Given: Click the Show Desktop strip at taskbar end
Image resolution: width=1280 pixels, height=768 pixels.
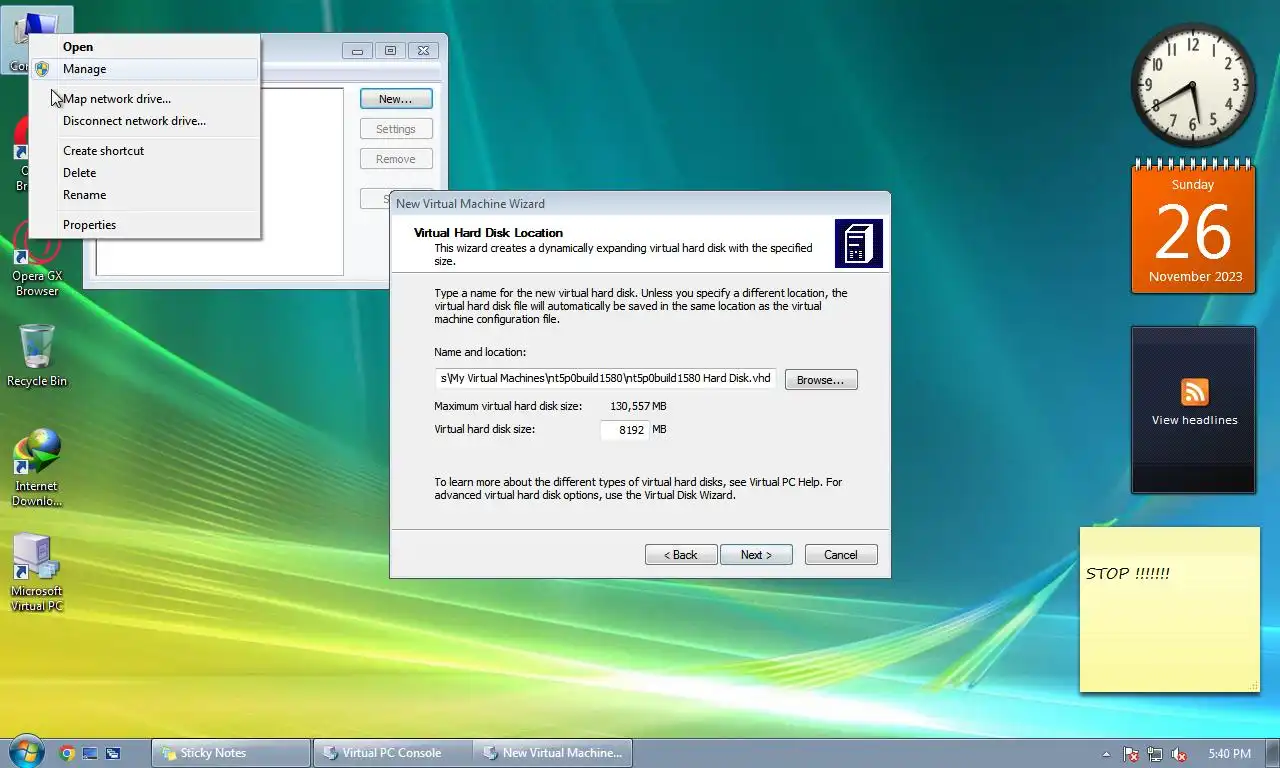Looking at the screenshot, I should click(1272, 753).
